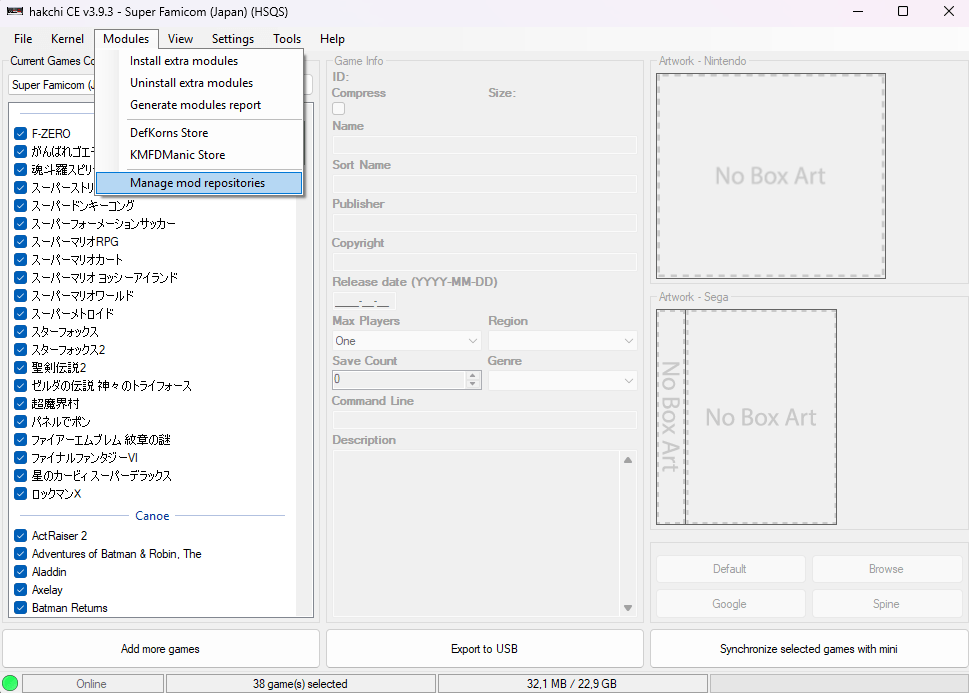The height and width of the screenshot is (693, 969).
Task: Toggle checkbox for スーパーマリオRPG
Action: click(x=20, y=241)
